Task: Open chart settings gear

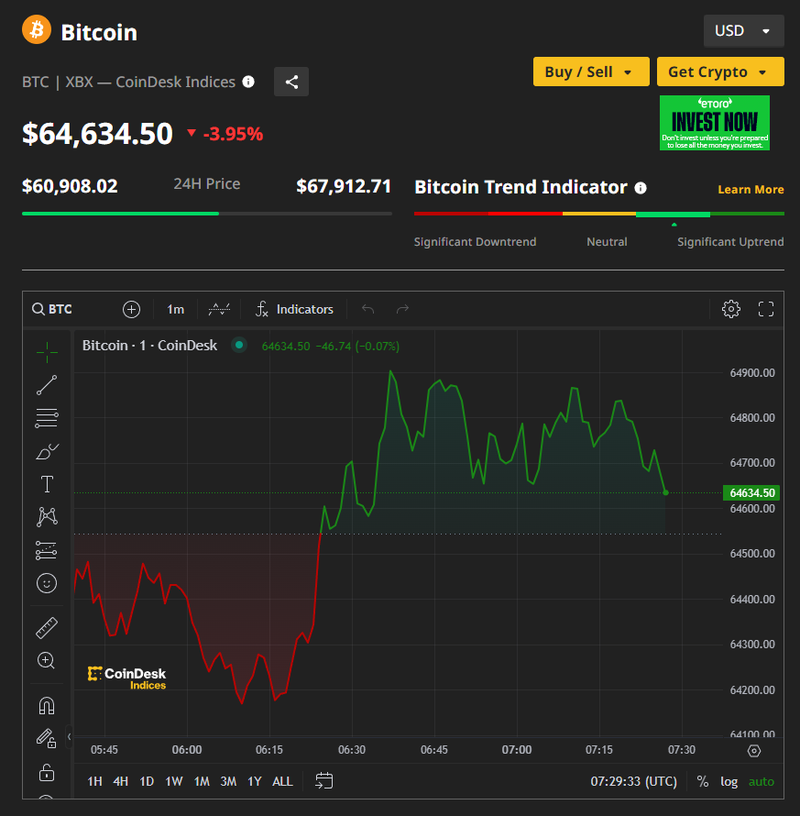Action: tap(731, 309)
